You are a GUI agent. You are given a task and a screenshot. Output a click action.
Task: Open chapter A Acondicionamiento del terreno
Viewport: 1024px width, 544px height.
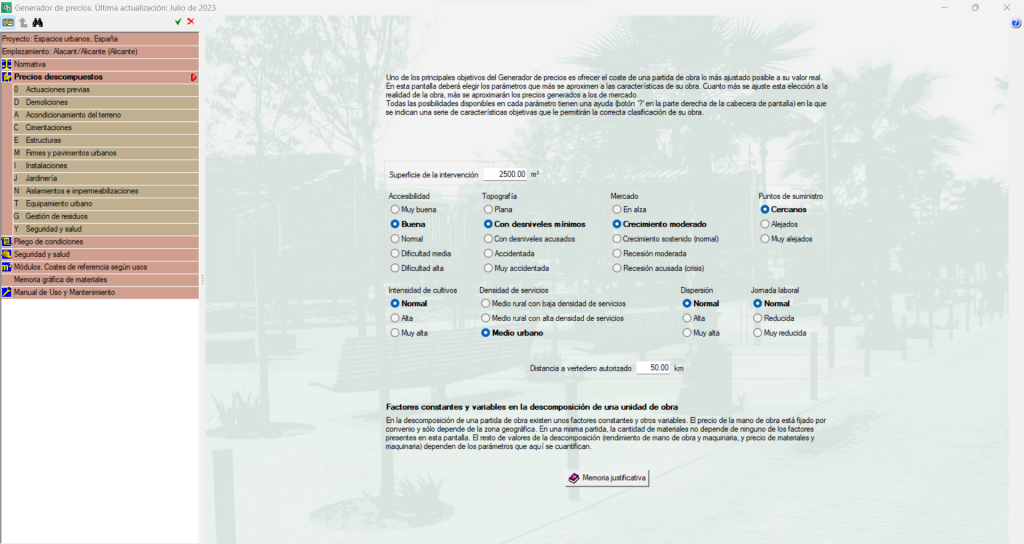(x=106, y=115)
